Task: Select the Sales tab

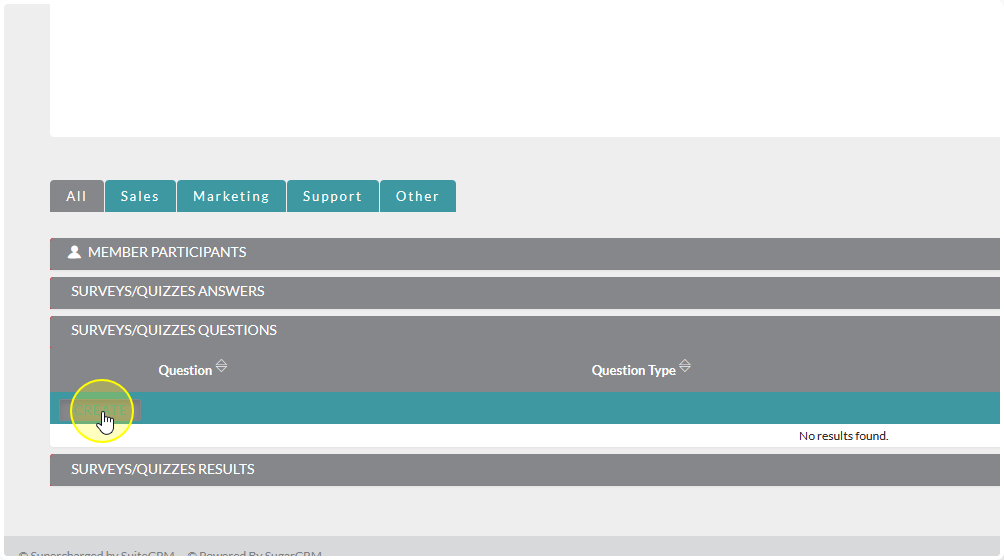Action: click(x=140, y=196)
